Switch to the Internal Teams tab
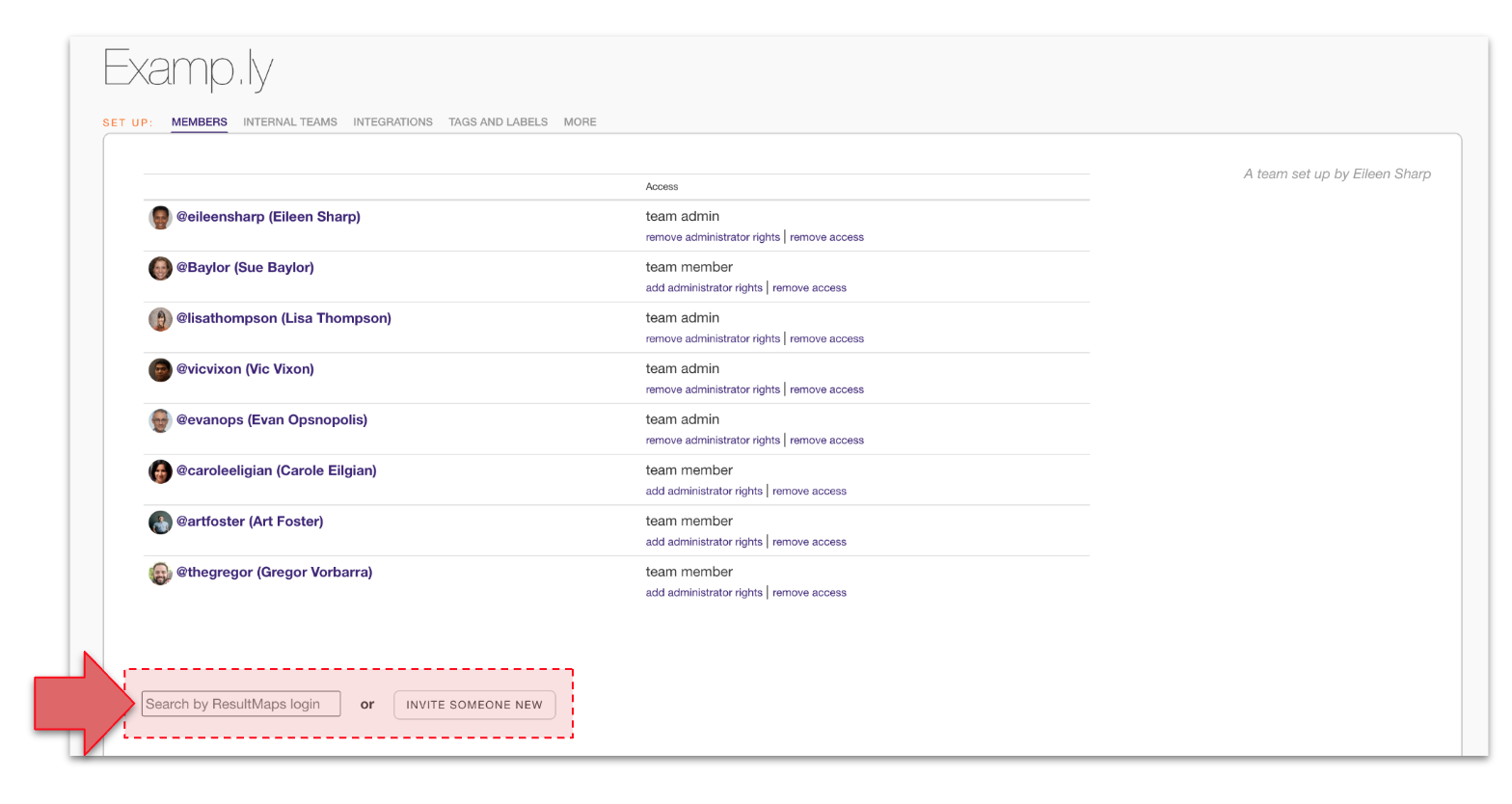Viewport: 1512px width, 804px height. tap(289, 122)
